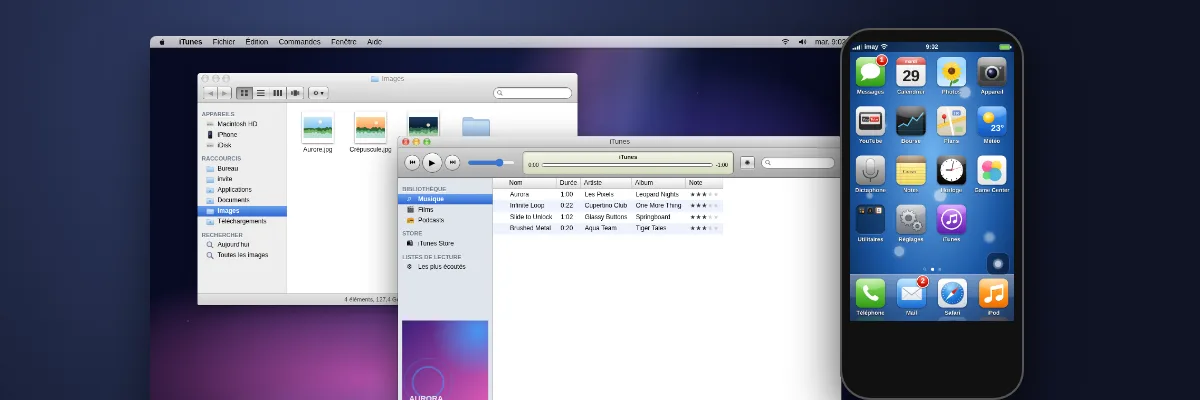Open the Météo weather app
Image resolution: width=1200 pixels, height=400 pixels.
991,121
